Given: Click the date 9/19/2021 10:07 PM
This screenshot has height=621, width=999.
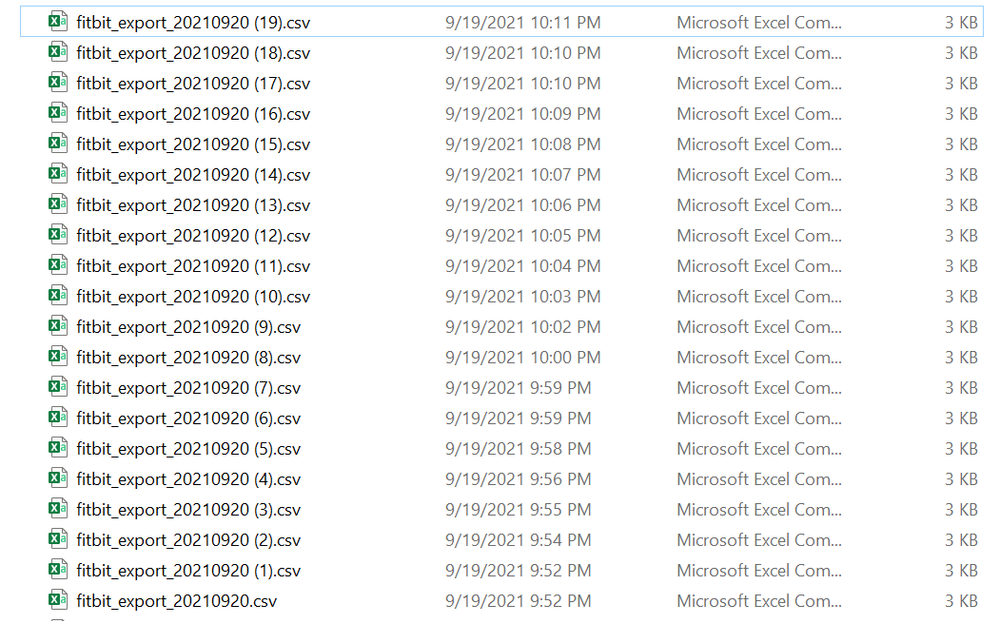Looking at the screenshot, I should (522, 175).
